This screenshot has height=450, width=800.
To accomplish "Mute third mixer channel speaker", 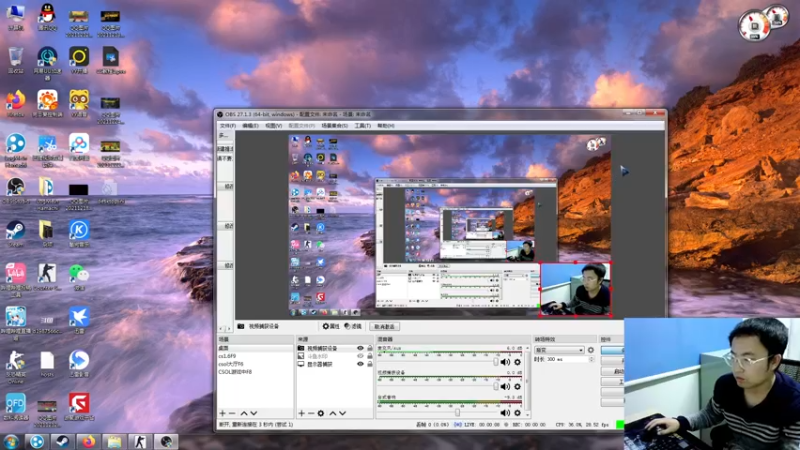I will coord(505,412).
